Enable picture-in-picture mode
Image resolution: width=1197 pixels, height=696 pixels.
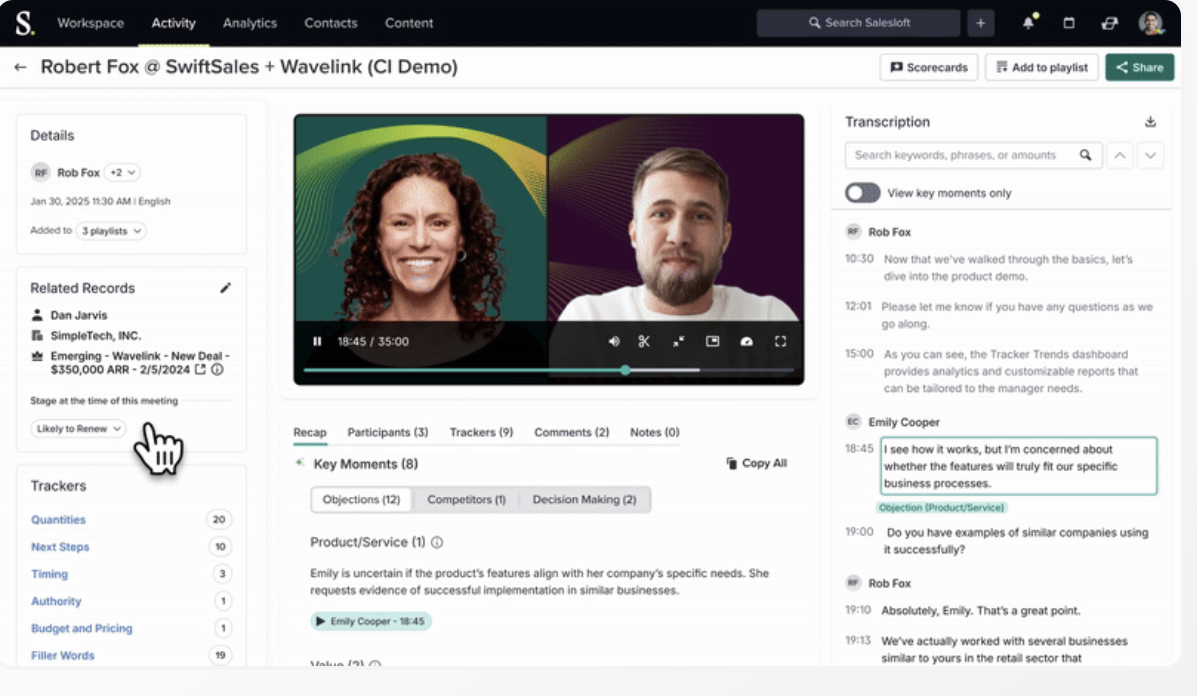pyautogui.click(x=712, y=341)
